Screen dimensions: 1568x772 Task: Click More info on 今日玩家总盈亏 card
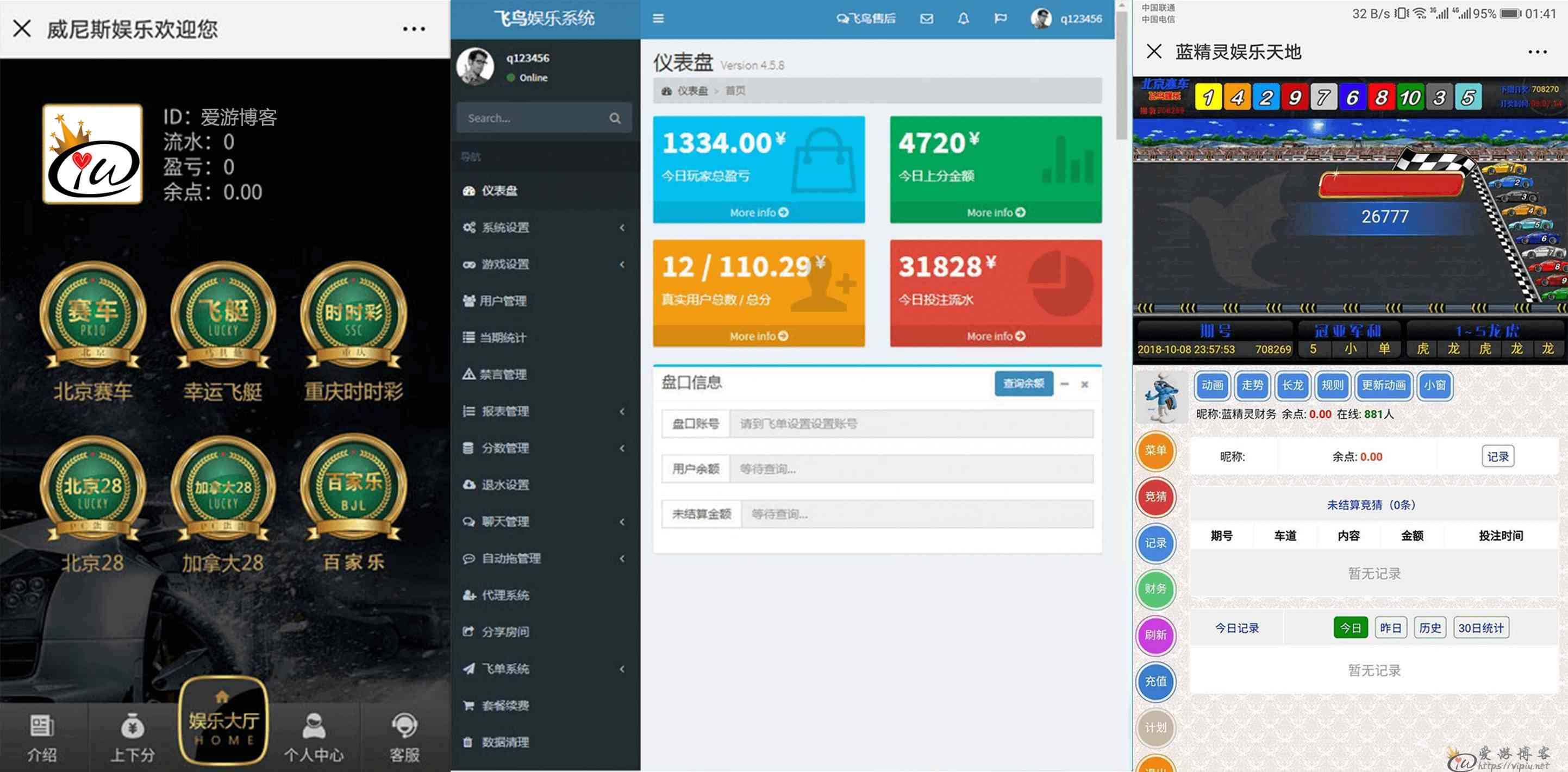coord(758,212)
